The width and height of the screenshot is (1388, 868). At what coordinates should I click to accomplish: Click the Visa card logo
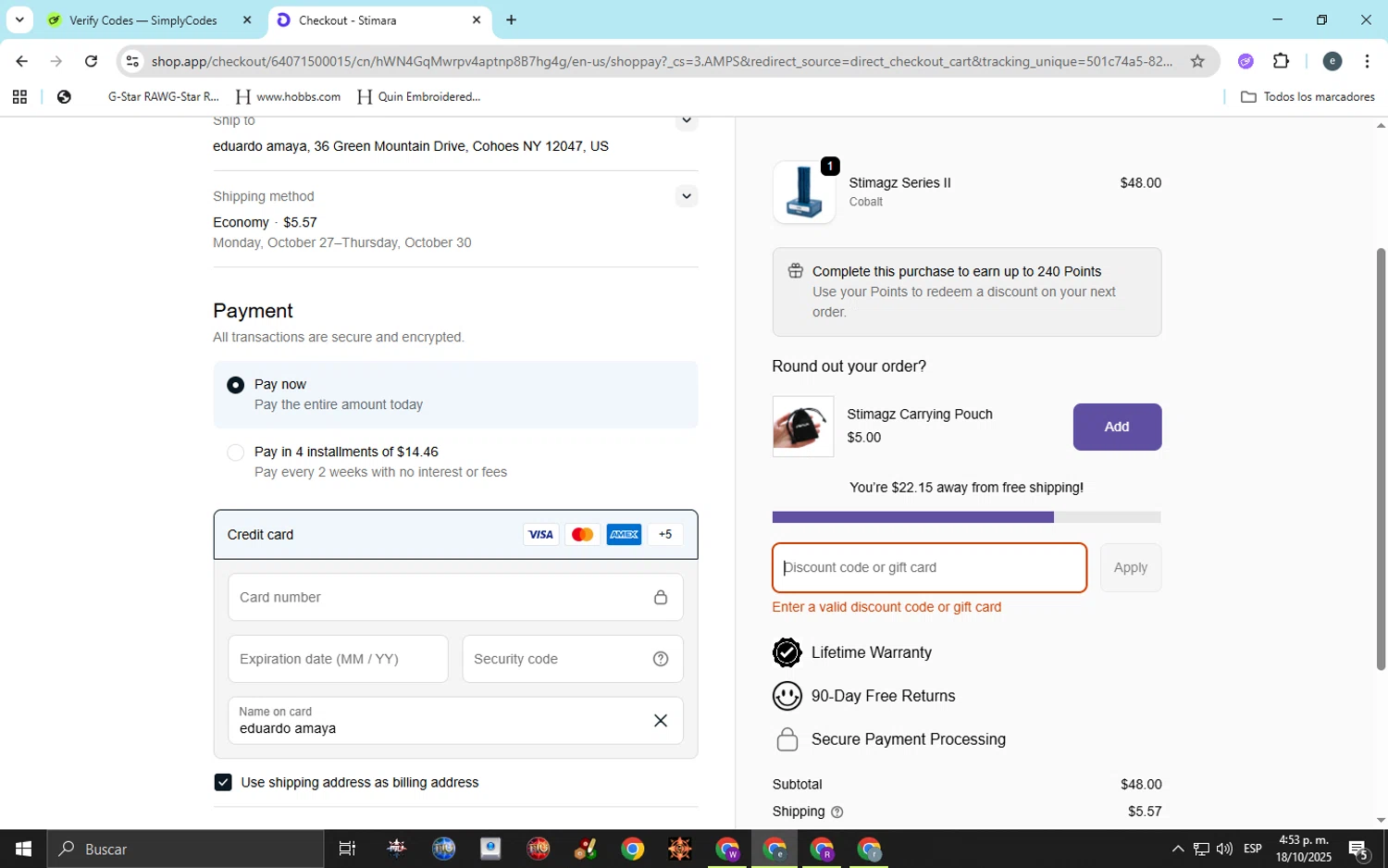coord(540,534)
